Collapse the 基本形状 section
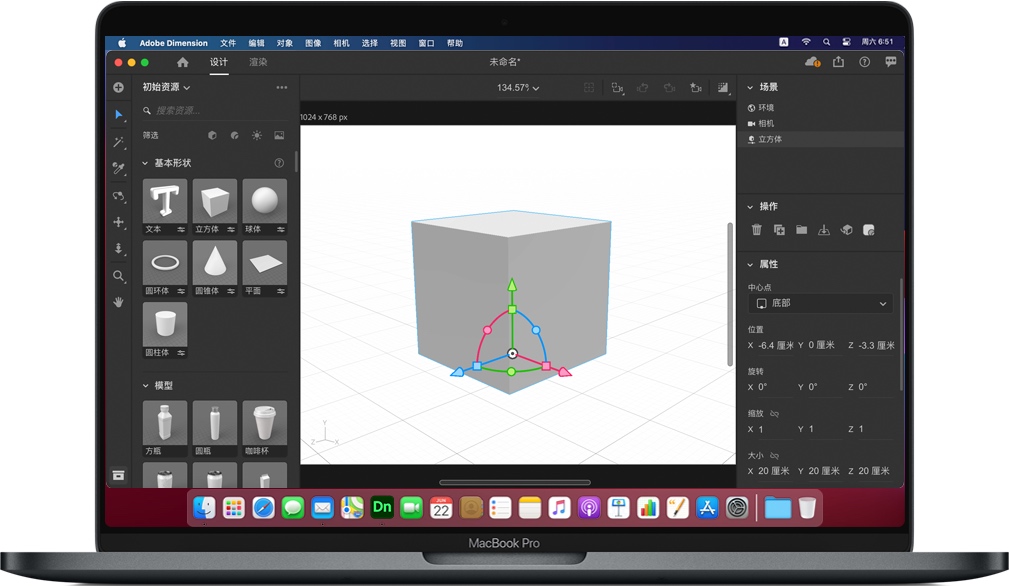Image resolution: width=1009 pixels, height=586 pixels. [145, 163]
